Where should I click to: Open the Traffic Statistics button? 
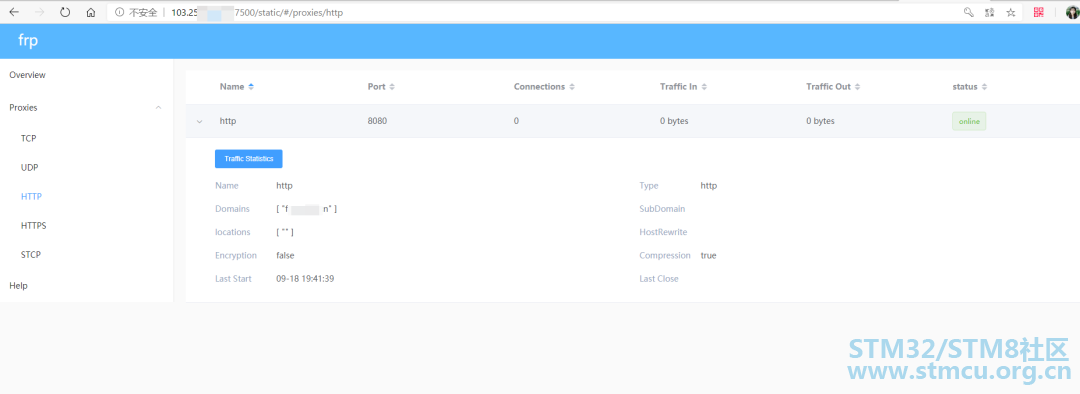[x=249, y=158]
